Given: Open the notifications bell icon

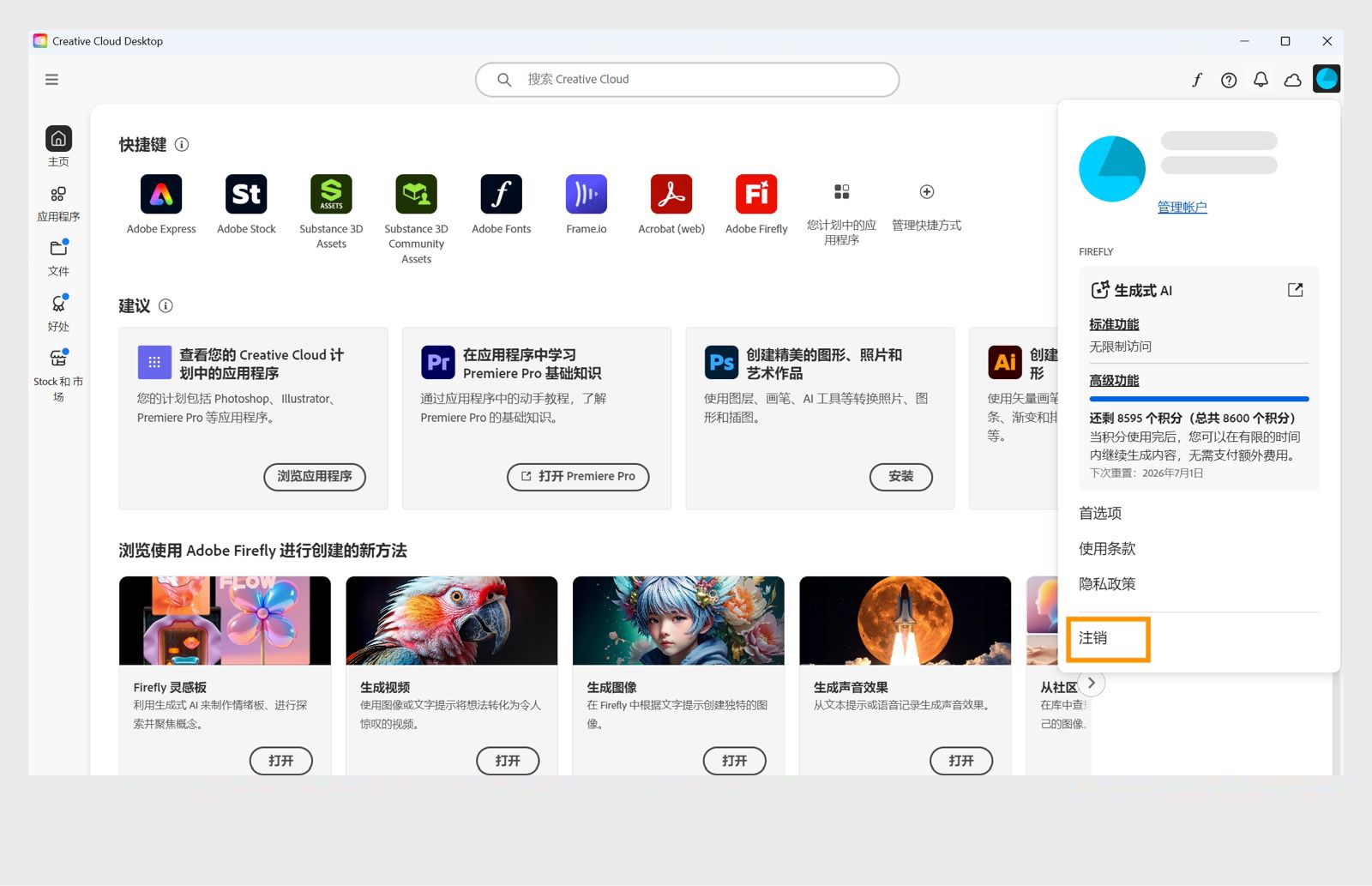Looking at the screenshot, I should [x=1261, y=80].
